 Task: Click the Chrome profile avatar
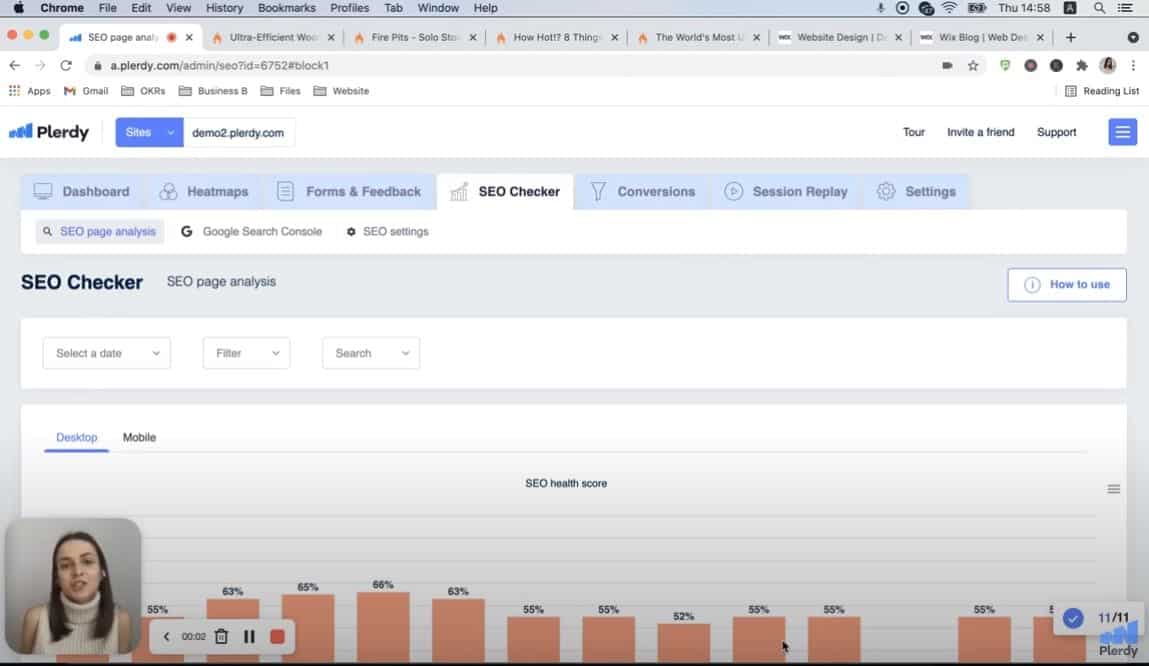1107,65
